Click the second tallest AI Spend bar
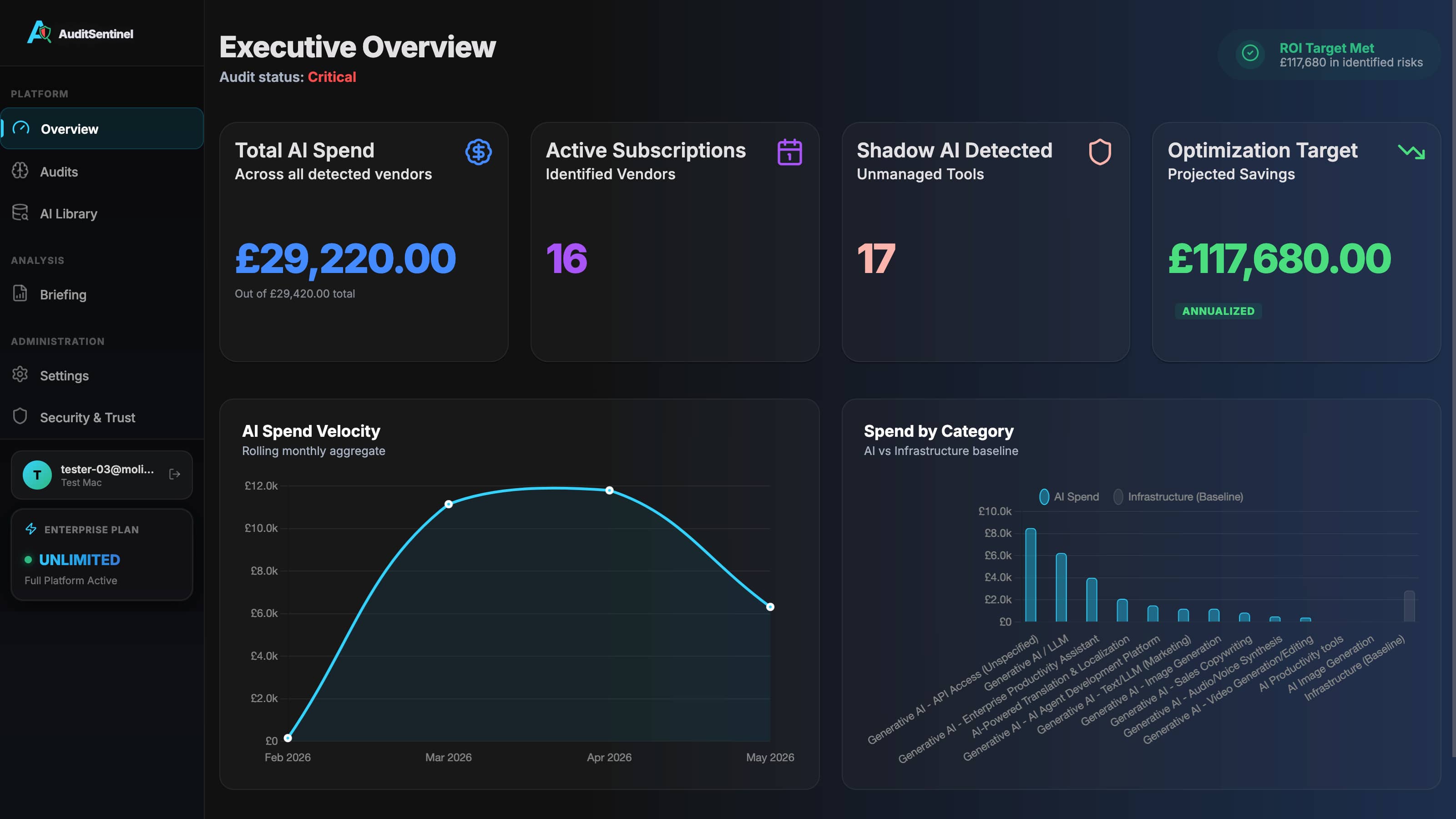 (x=1061, y=587)
